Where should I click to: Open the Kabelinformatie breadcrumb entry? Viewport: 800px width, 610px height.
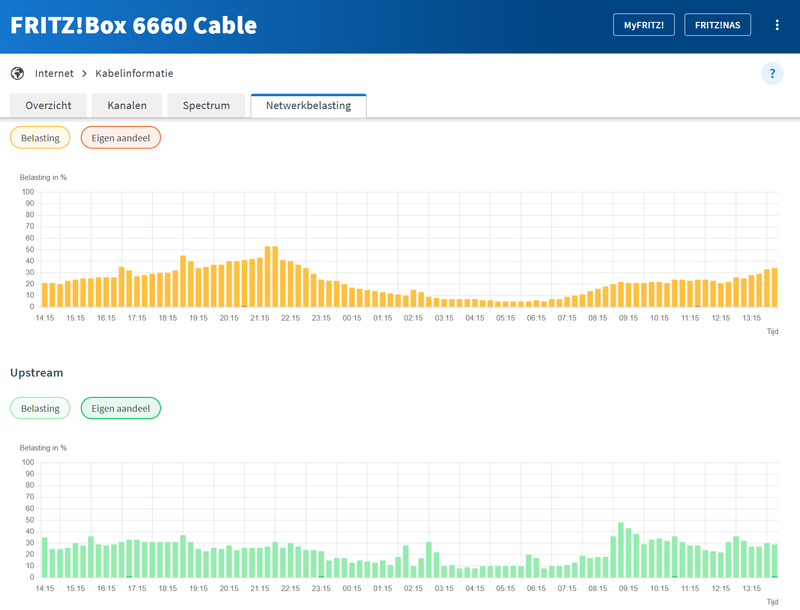tap(133, 73)
